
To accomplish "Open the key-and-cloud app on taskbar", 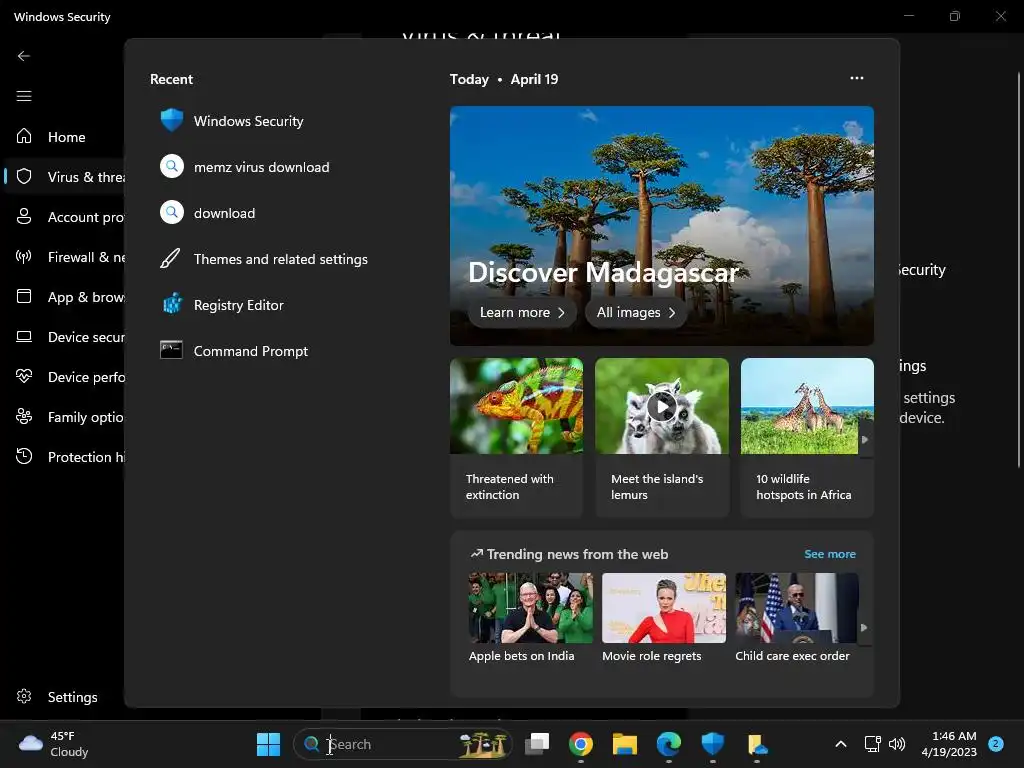I will click(x=756, y=744).
